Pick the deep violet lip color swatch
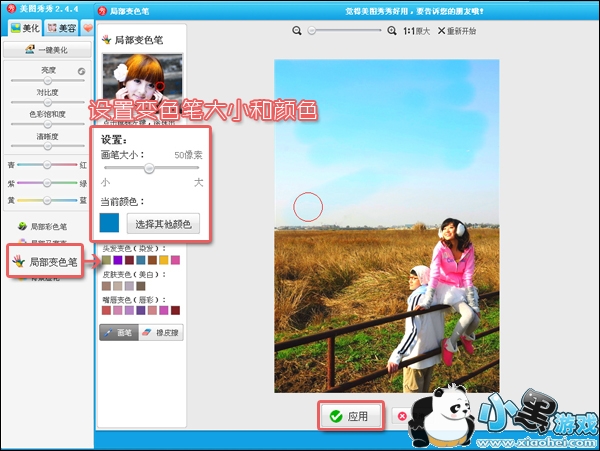600x451 pixels. tap(141, 310)
